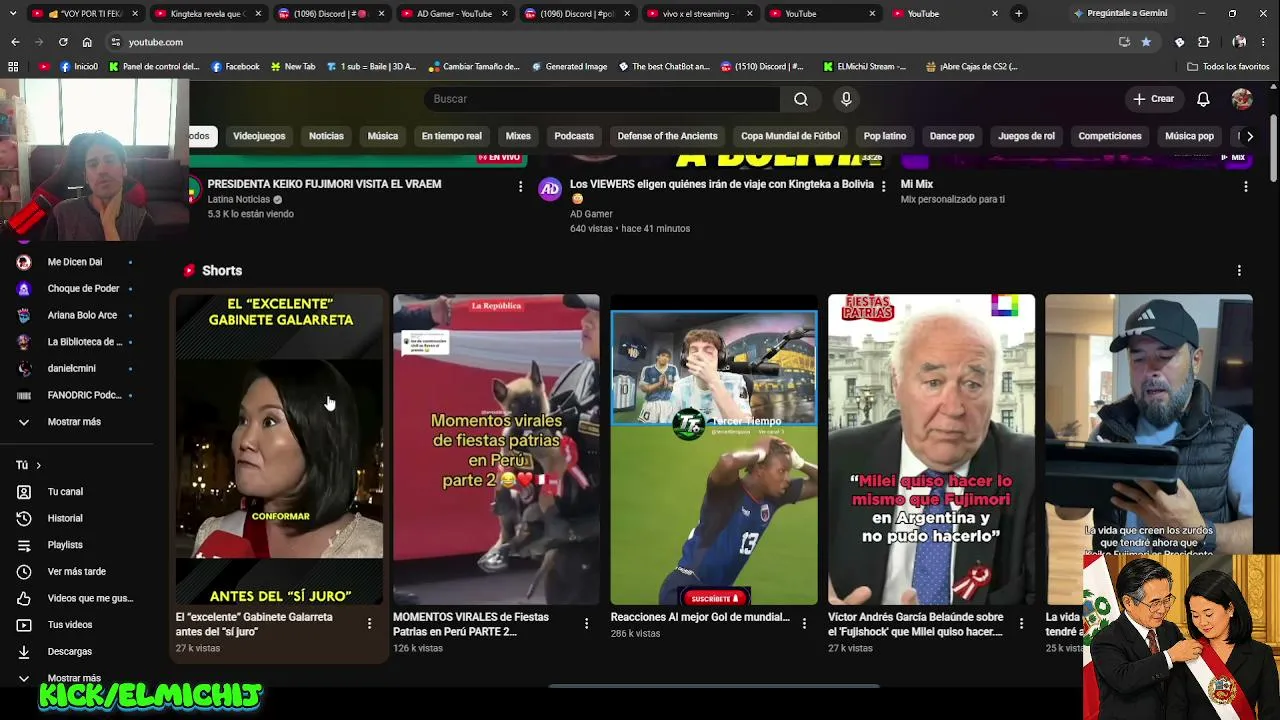
Task: Open Choque de Poder subscription channel
Action: pyautogui.click(x=77, y=289)
